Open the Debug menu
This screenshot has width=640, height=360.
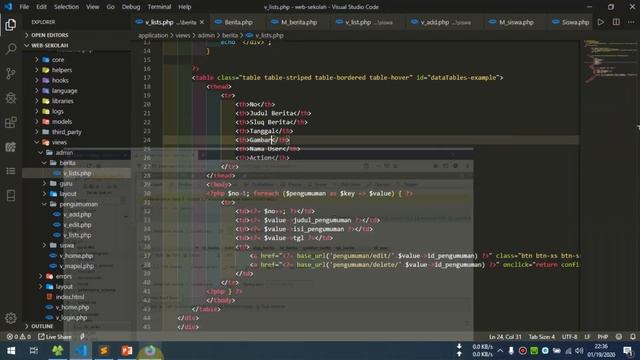131,7
